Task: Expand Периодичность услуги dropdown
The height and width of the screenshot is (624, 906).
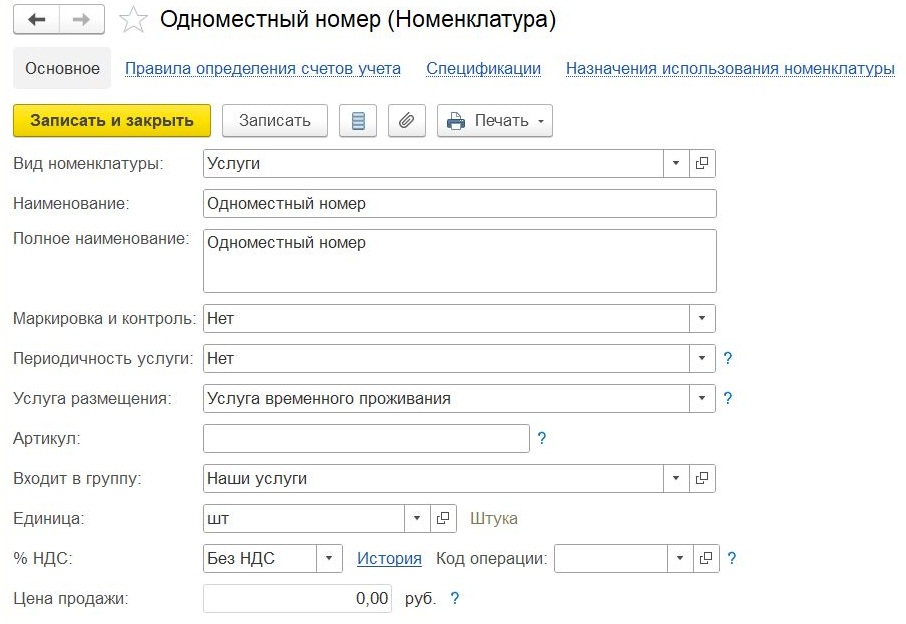Action: (x=702, y=358)
